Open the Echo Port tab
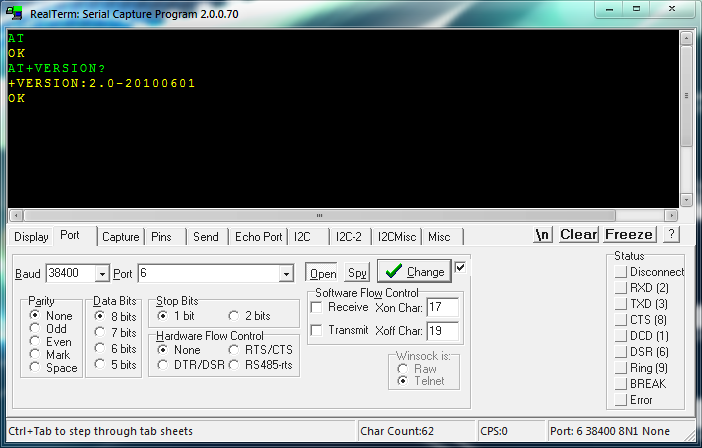The image size is (702, 448). (x=258, y=237)
